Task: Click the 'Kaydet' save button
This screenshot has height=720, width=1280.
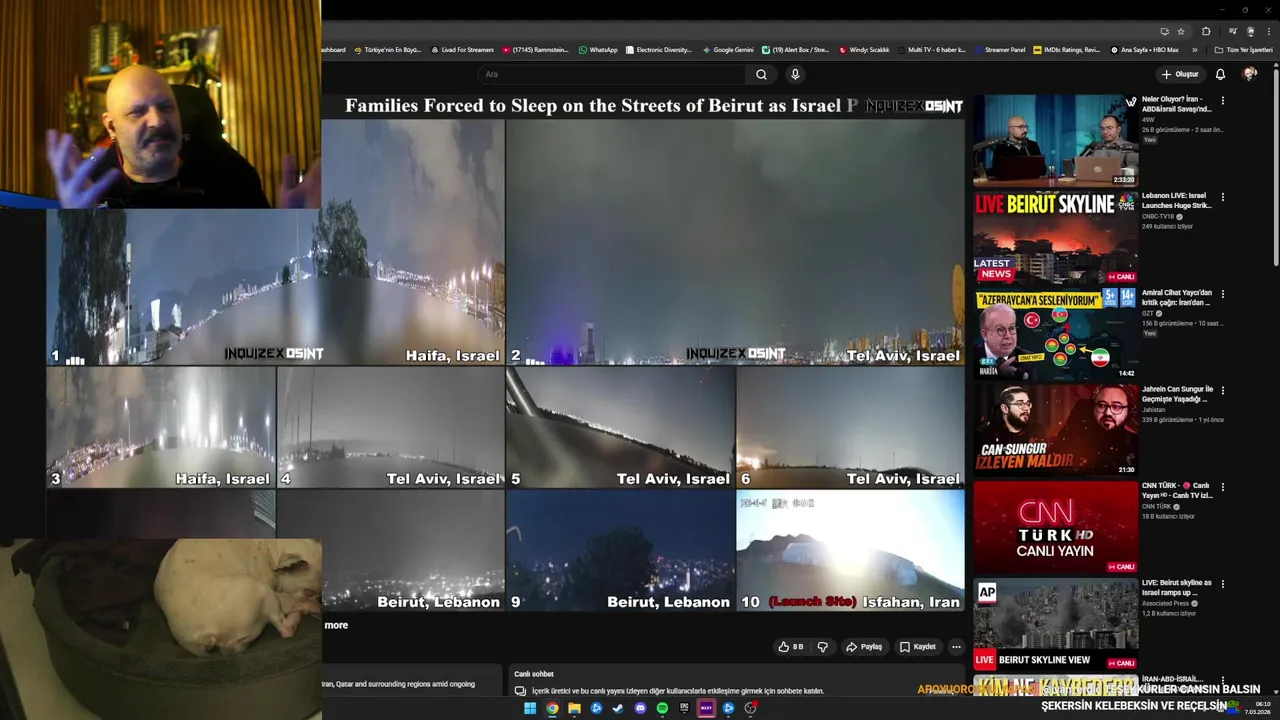Action: (x=918, y=647)
